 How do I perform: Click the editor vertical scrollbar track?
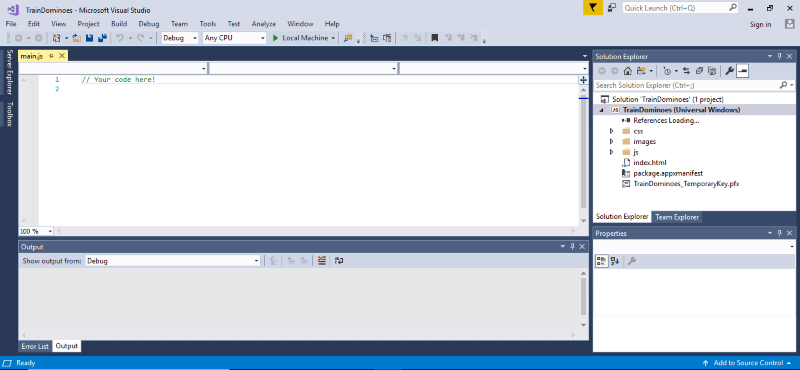584,153
